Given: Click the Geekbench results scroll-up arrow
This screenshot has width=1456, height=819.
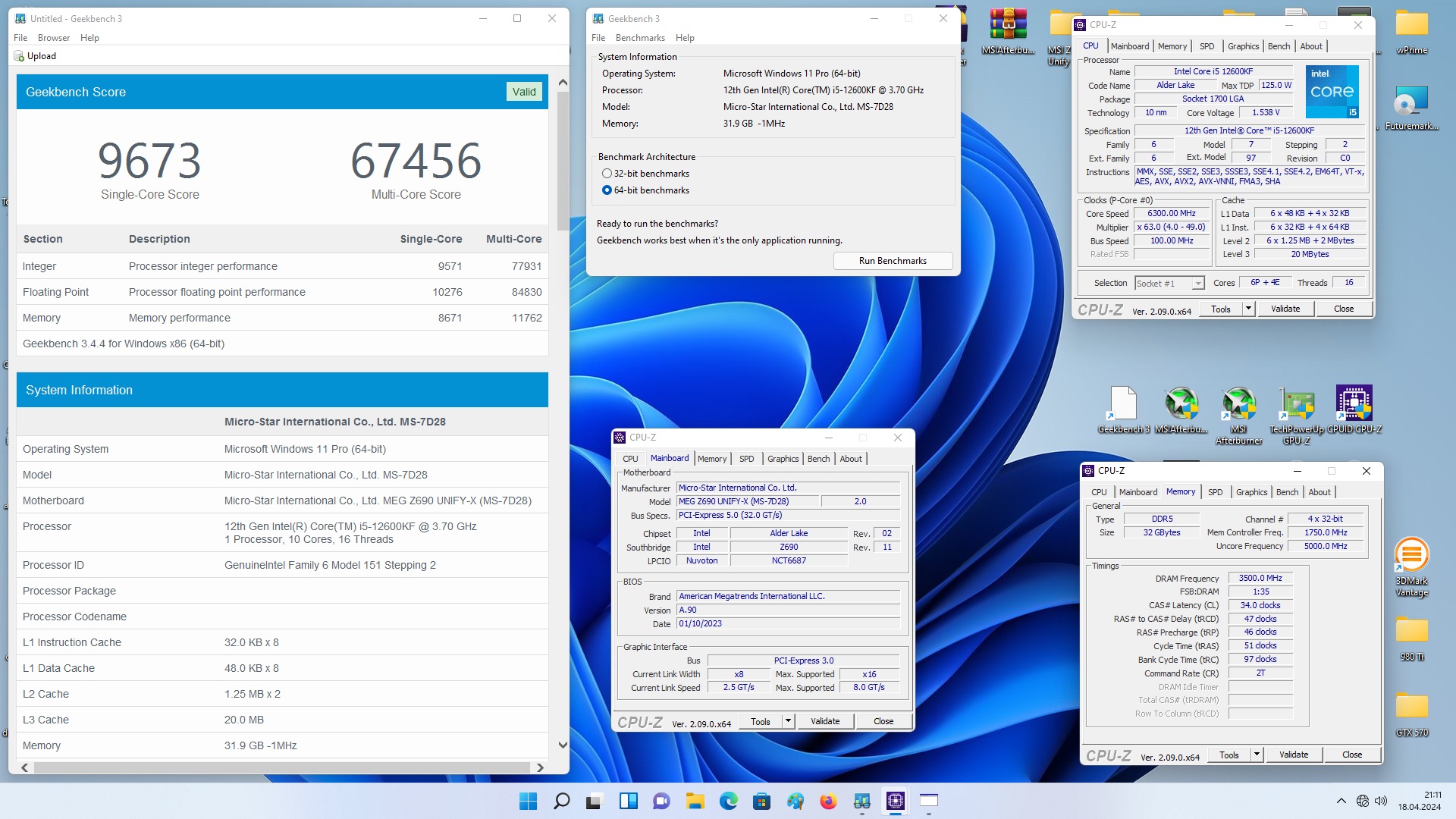Looking at the screenshot, I should tap(563, 82).
